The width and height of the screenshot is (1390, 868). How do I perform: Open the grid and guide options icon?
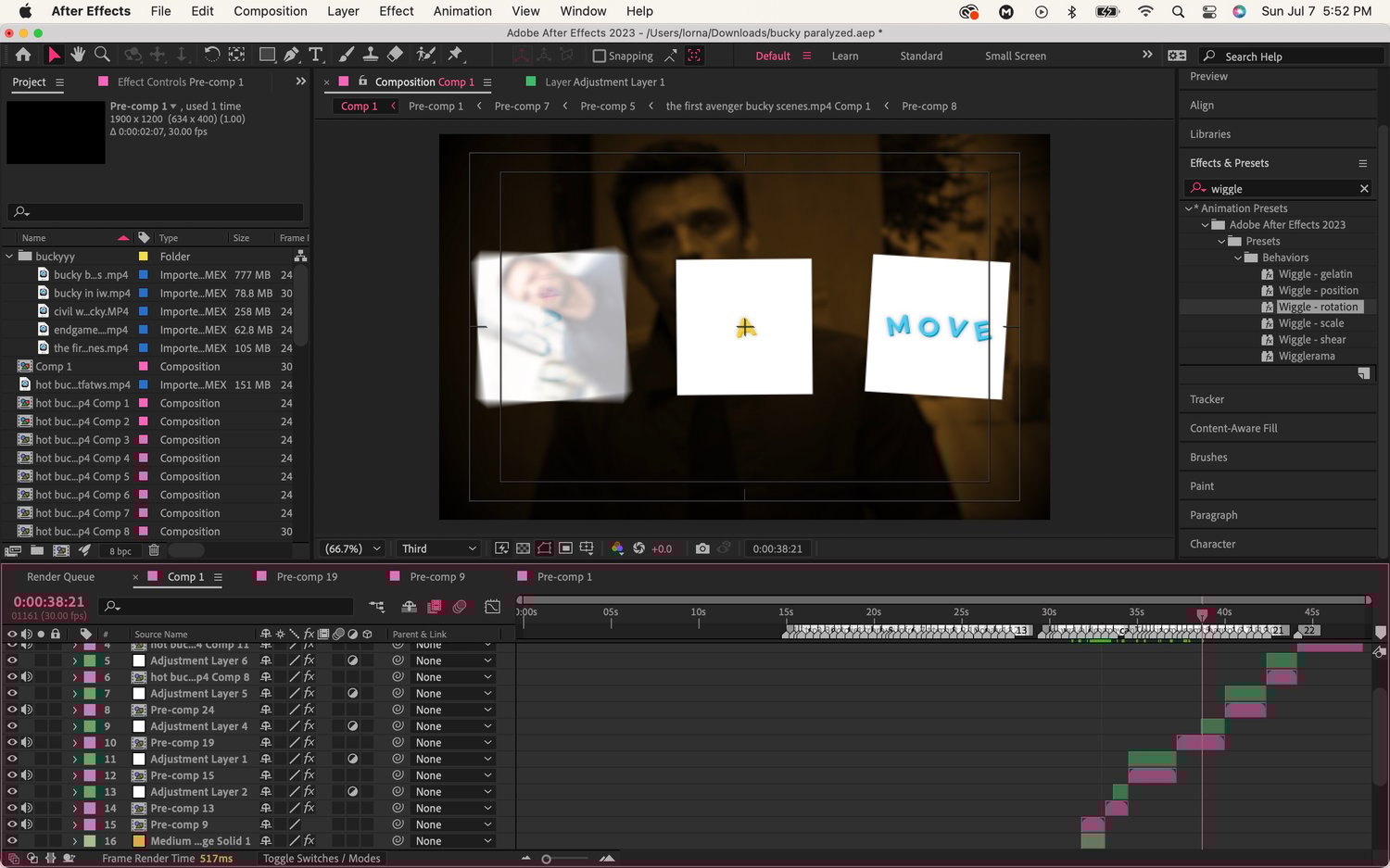click(x=587, y=548)
